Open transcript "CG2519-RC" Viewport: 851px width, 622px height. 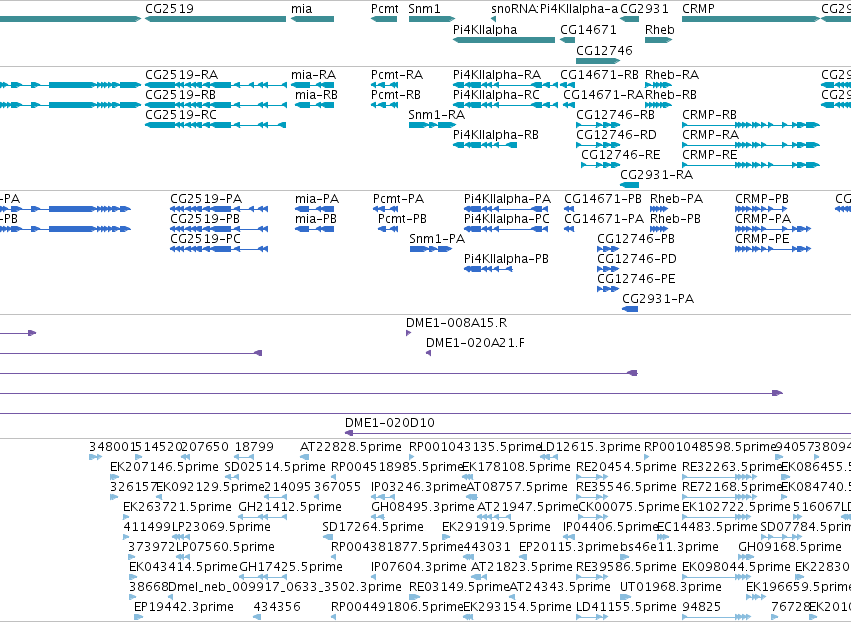(x=181, y=115)
